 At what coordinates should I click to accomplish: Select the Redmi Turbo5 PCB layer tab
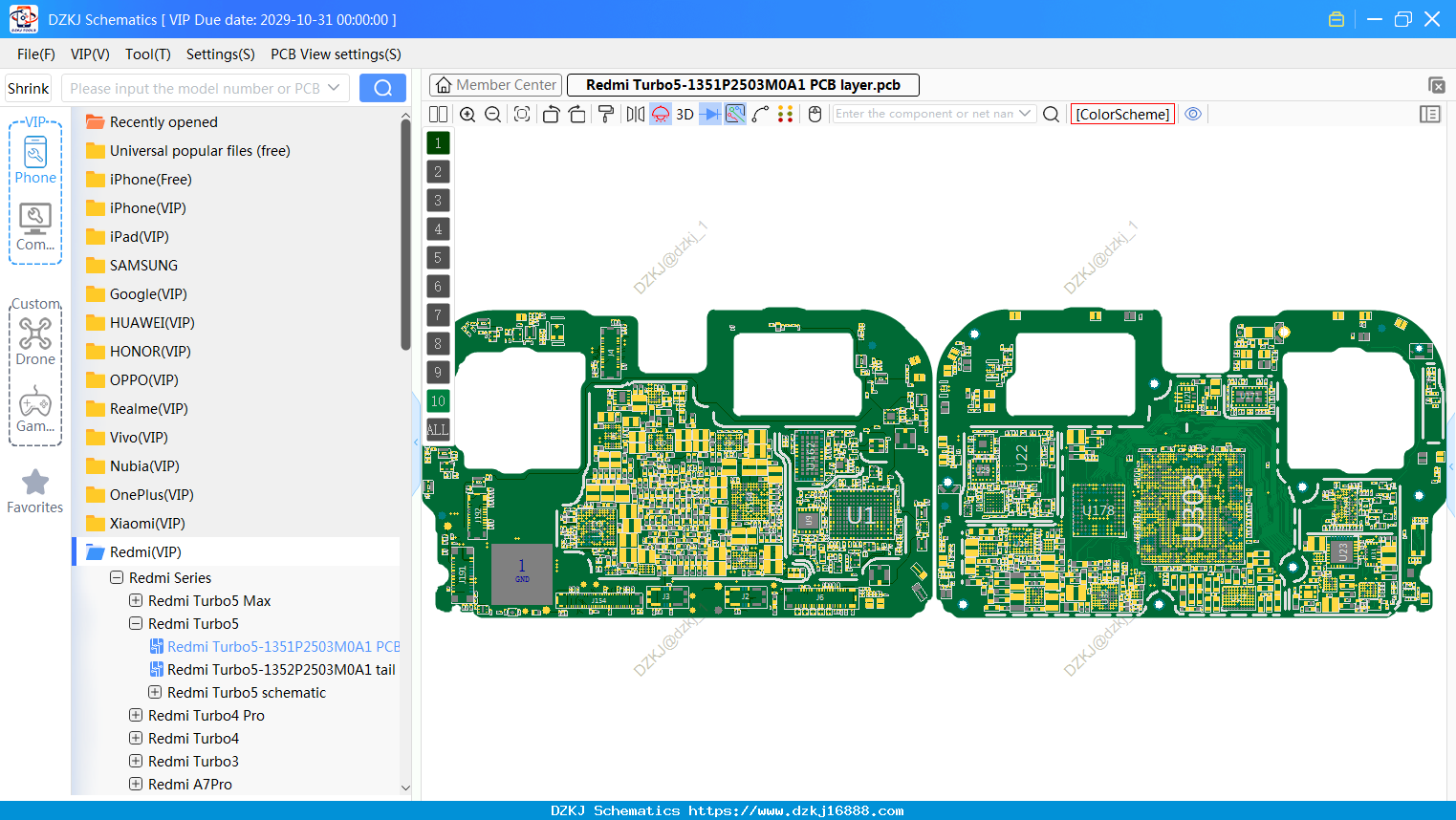(x=743, y=85)
